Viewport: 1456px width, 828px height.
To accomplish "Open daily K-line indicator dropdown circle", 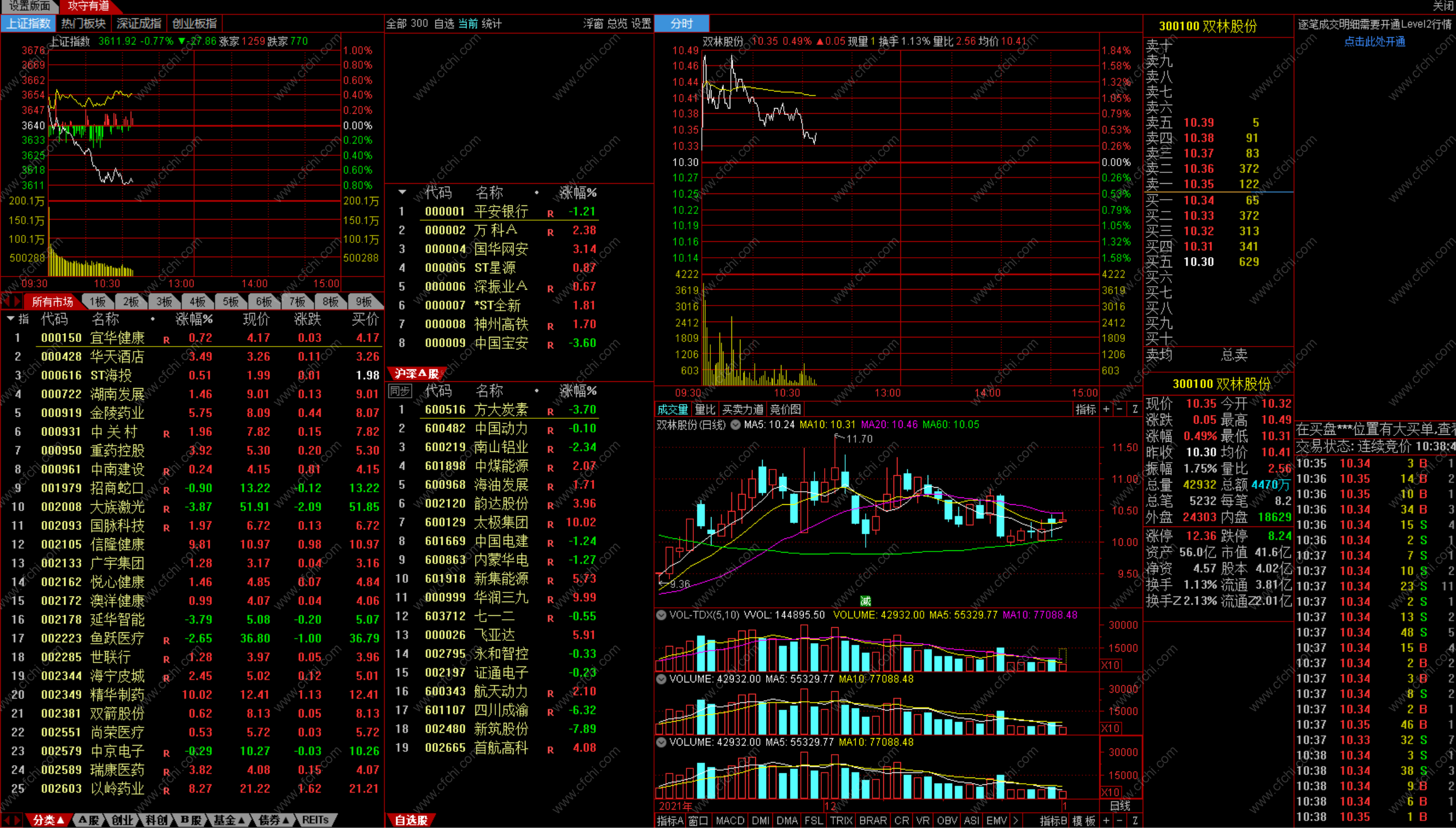I will click(735, 425).
